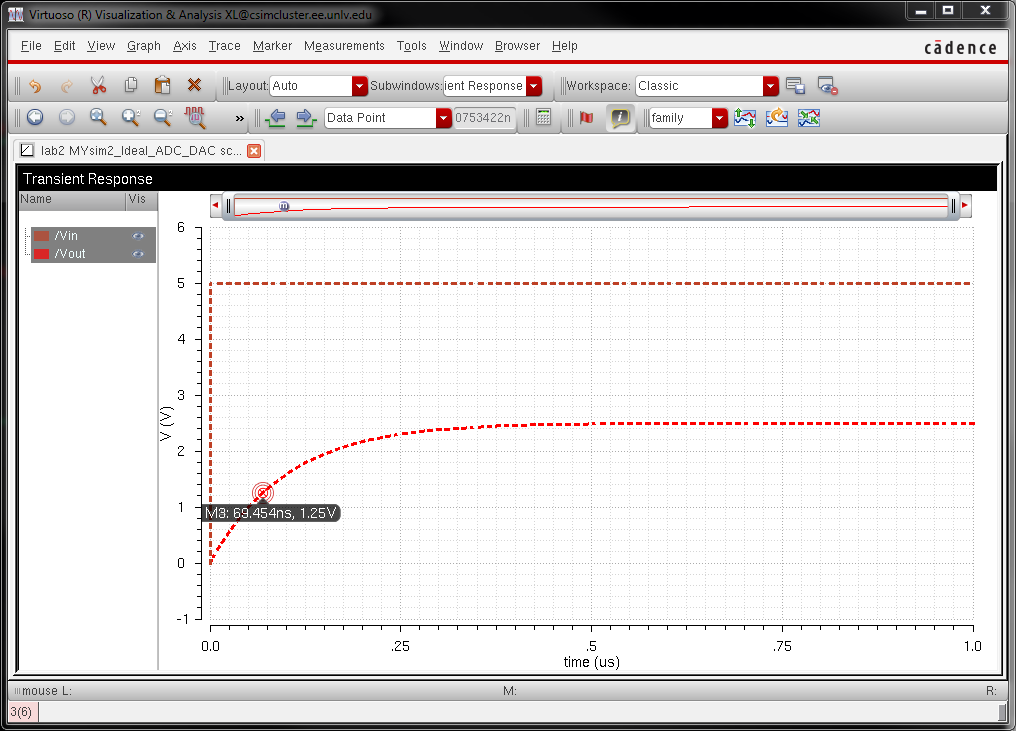Toggle the info balloon button
Image resolution: width=1016 pixels, height=731 pixels.
tap(620, 118)
